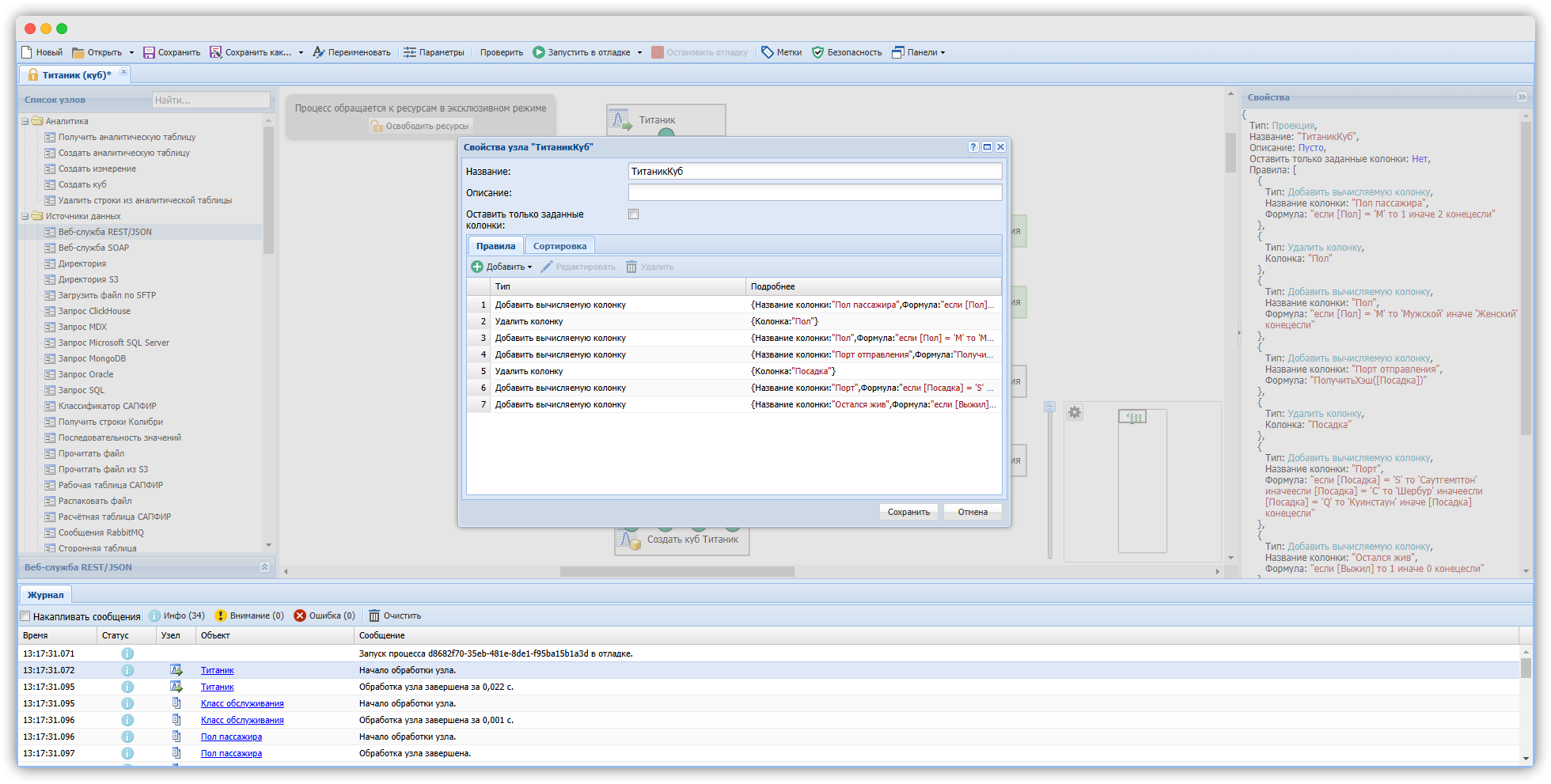Click dialog help question mark icon

coord(973,147)
